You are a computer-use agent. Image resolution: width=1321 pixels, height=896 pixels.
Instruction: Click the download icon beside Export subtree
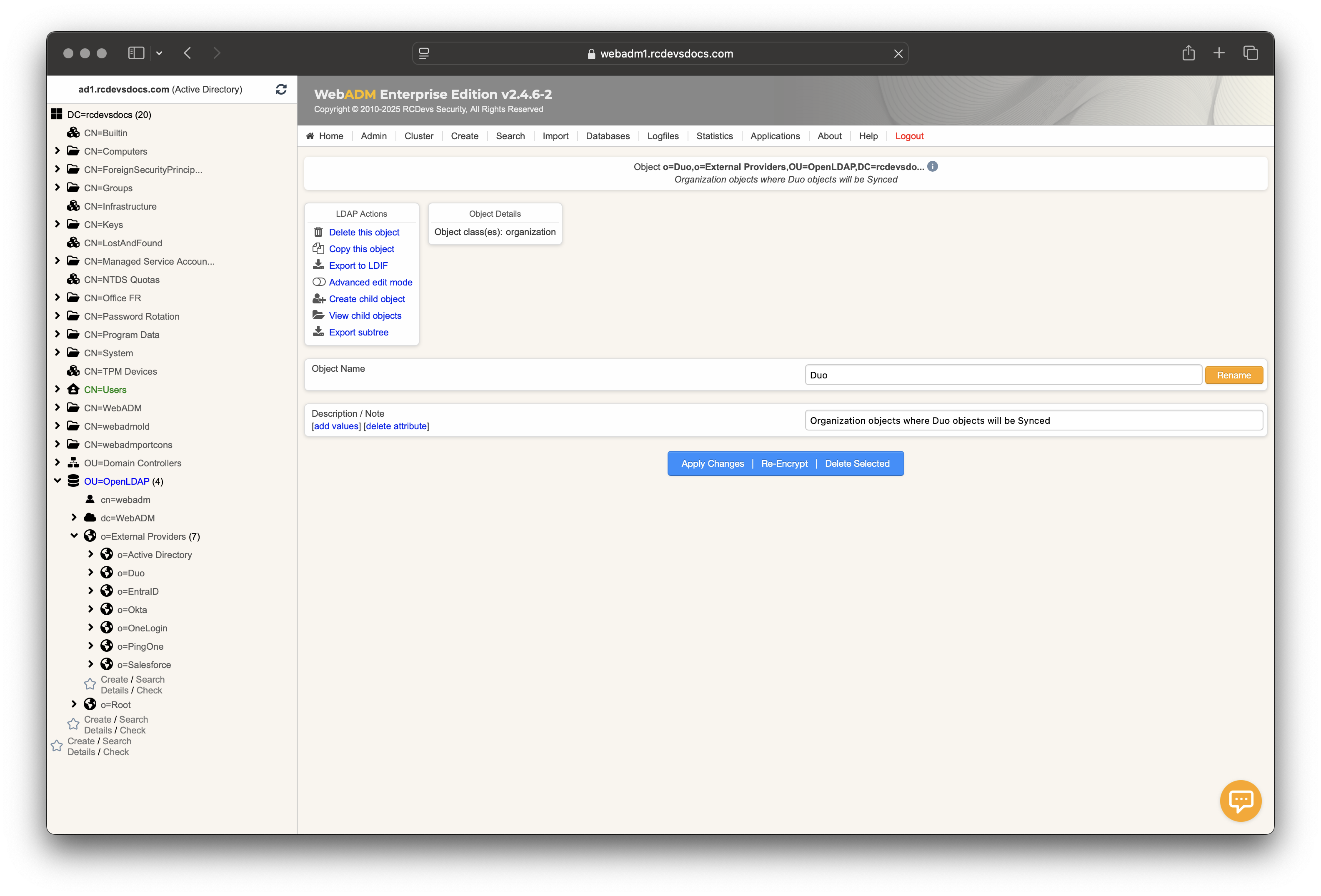click(x=318, y=331)
